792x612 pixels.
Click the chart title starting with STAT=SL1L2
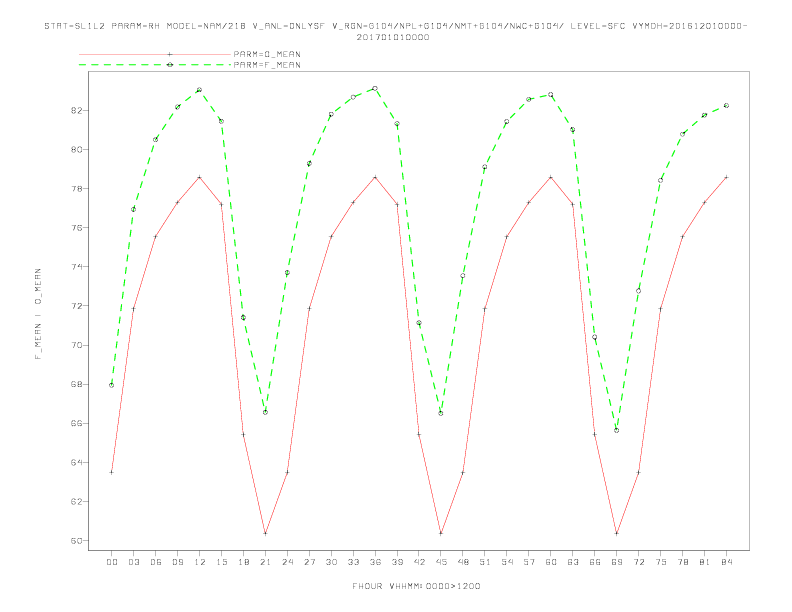395,26
